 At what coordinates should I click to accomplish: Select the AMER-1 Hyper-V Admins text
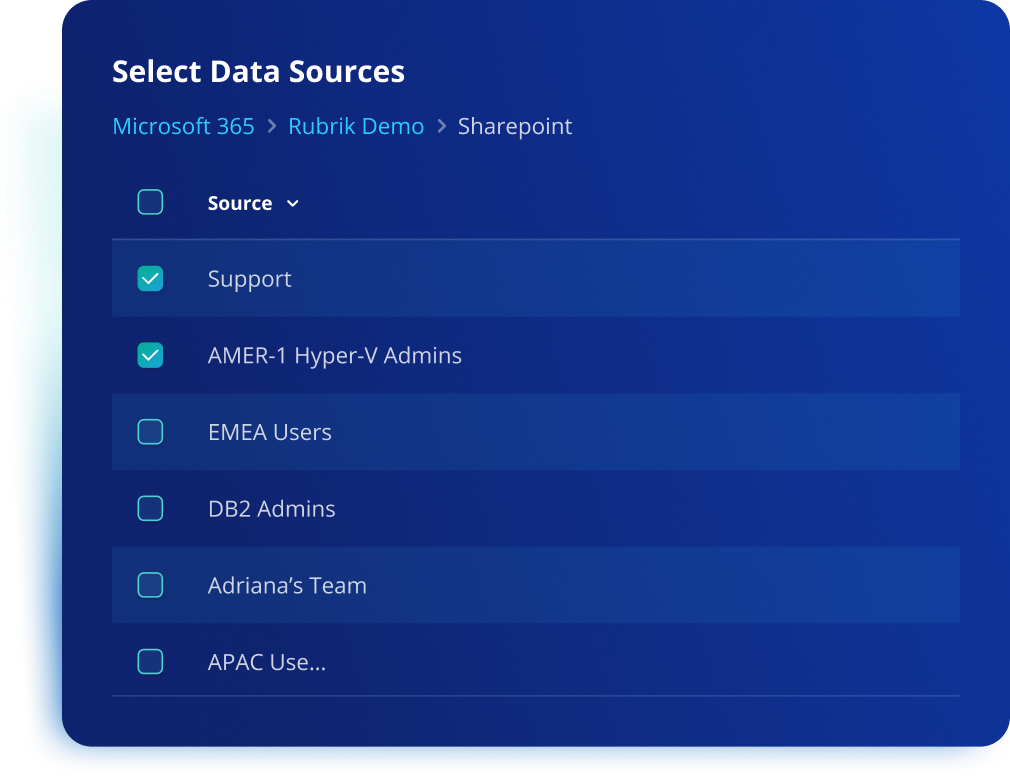pyautogui.click(x=335, y=356)
